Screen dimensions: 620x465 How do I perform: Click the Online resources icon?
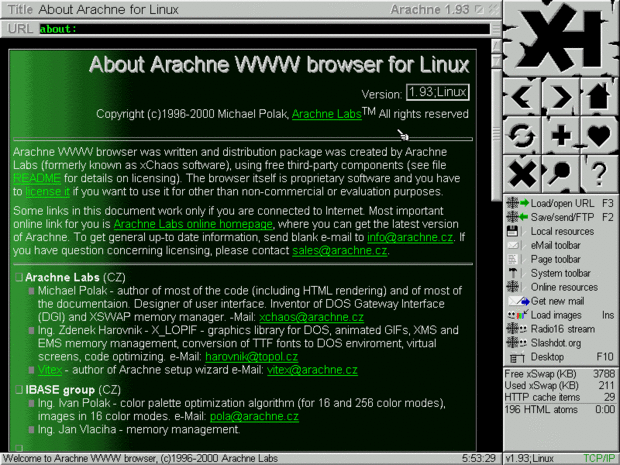point(513,287)
